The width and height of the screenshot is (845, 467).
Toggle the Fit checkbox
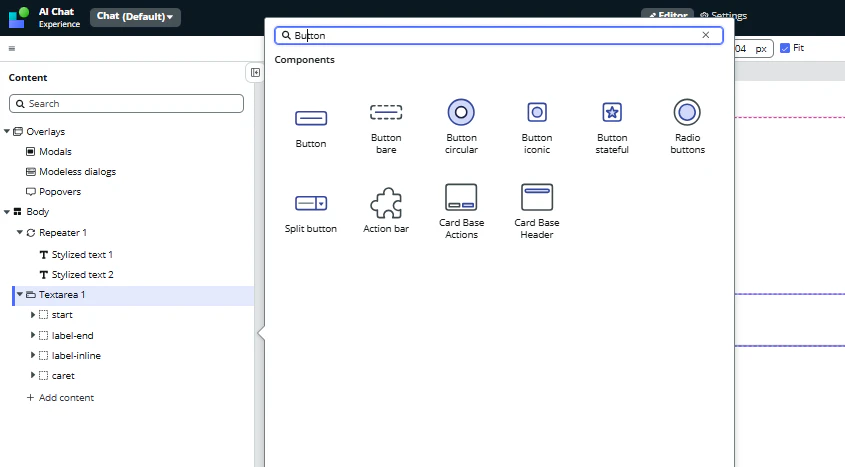785,48
